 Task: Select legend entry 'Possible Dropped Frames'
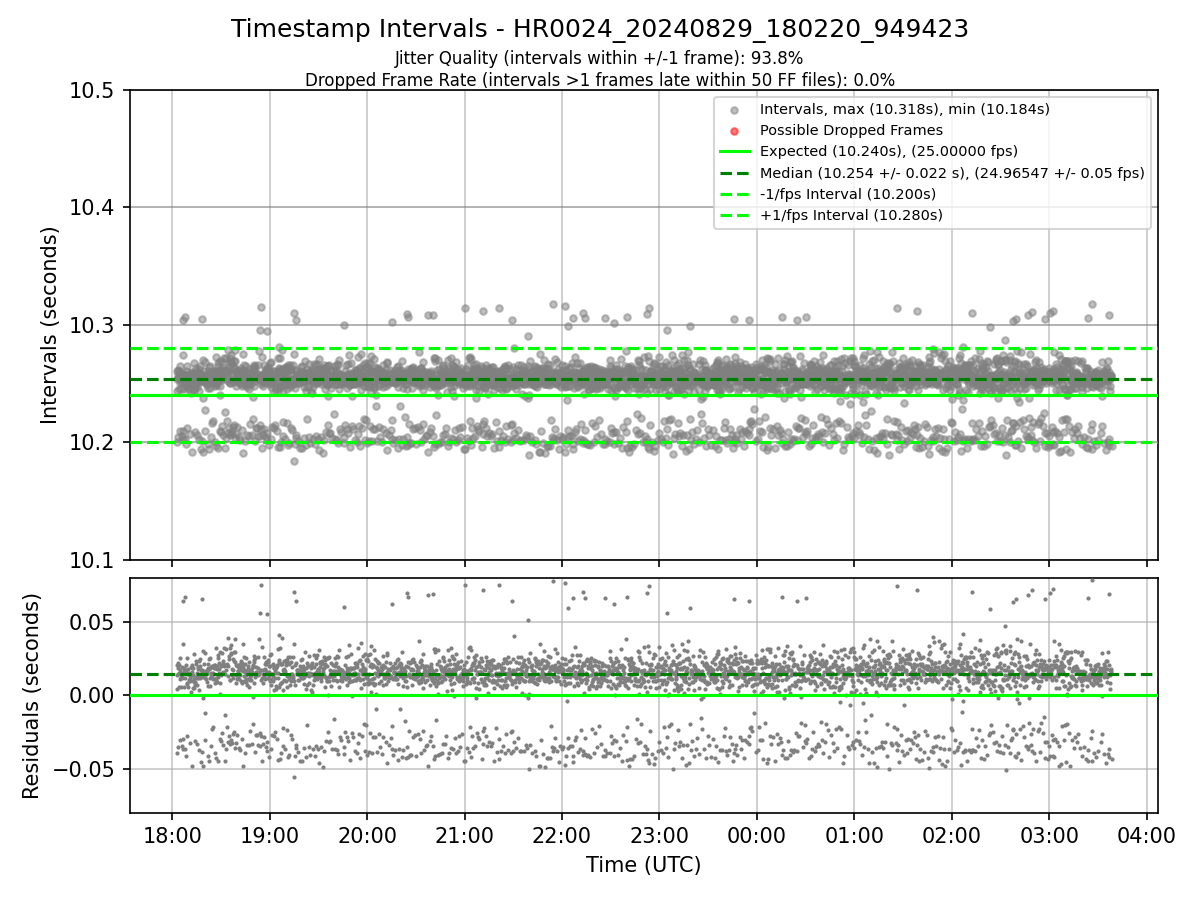[x=851, y=130]
